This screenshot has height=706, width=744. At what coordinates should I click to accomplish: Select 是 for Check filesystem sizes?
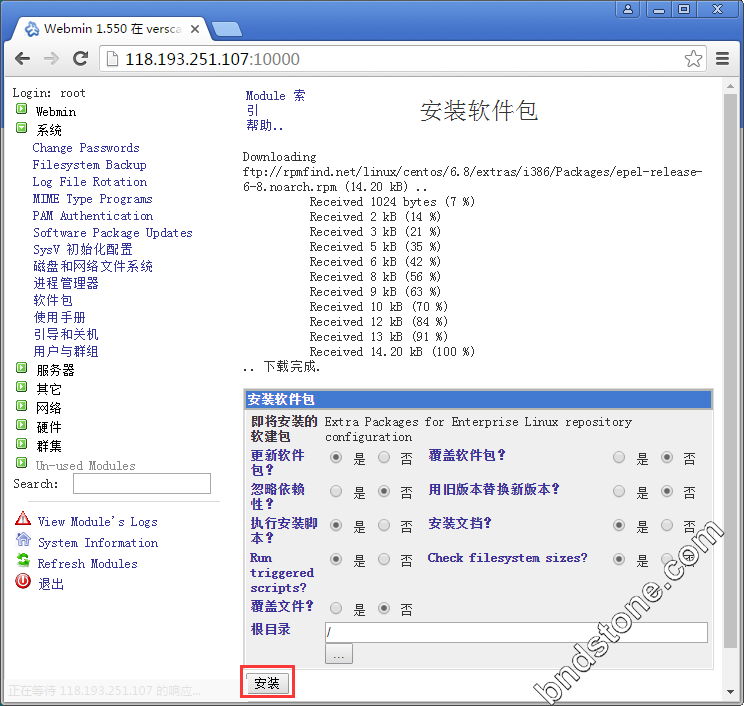(x=619, y=559)
